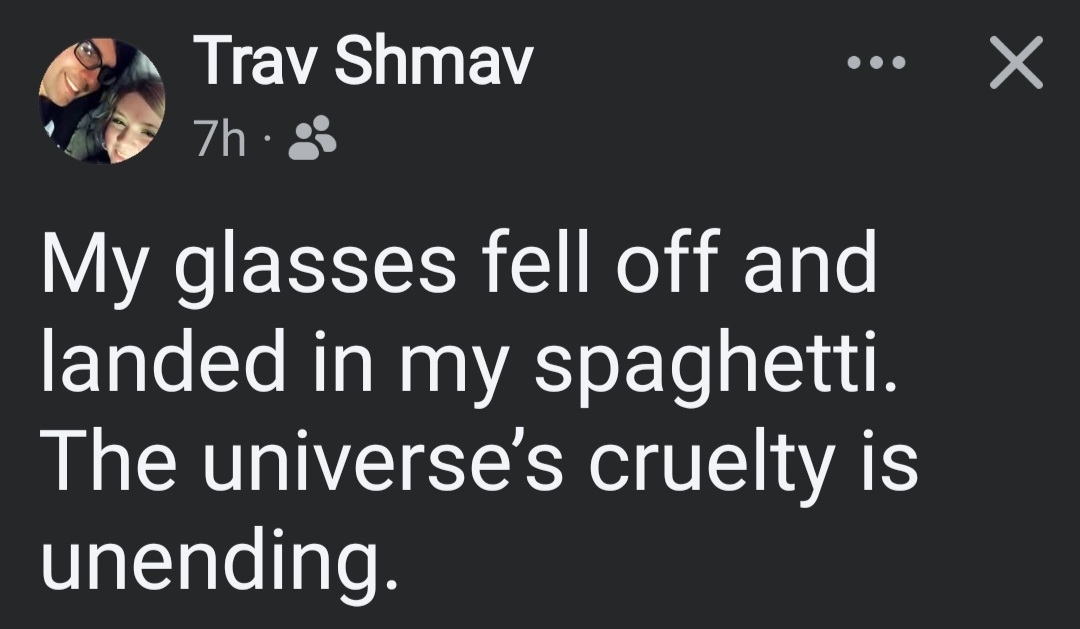Open the Trav Shmav profile name link
Screen dimensions: 1080x629
(365, 64)
